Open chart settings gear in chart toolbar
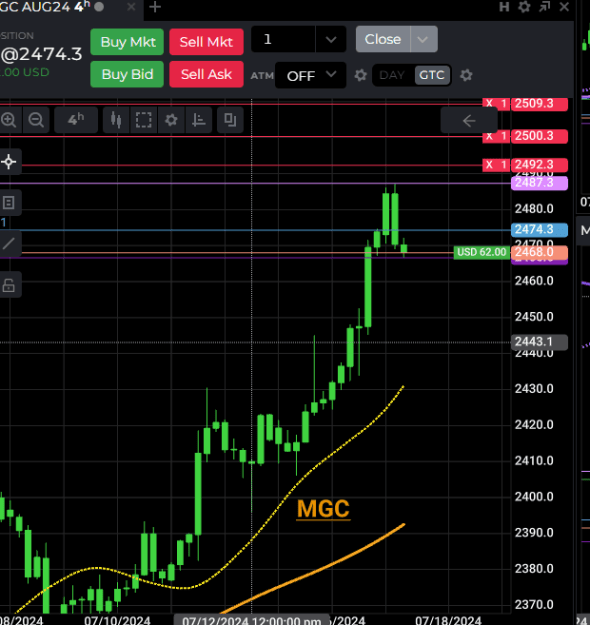590x625 pixels. 171,120
